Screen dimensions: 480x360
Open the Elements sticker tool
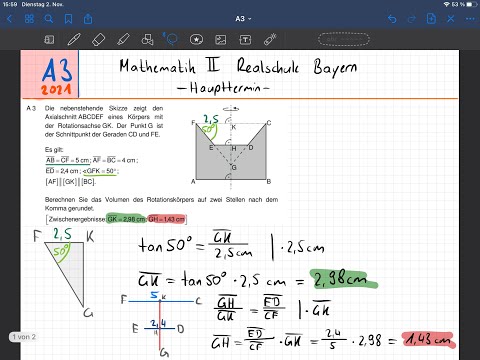(196, 40)
